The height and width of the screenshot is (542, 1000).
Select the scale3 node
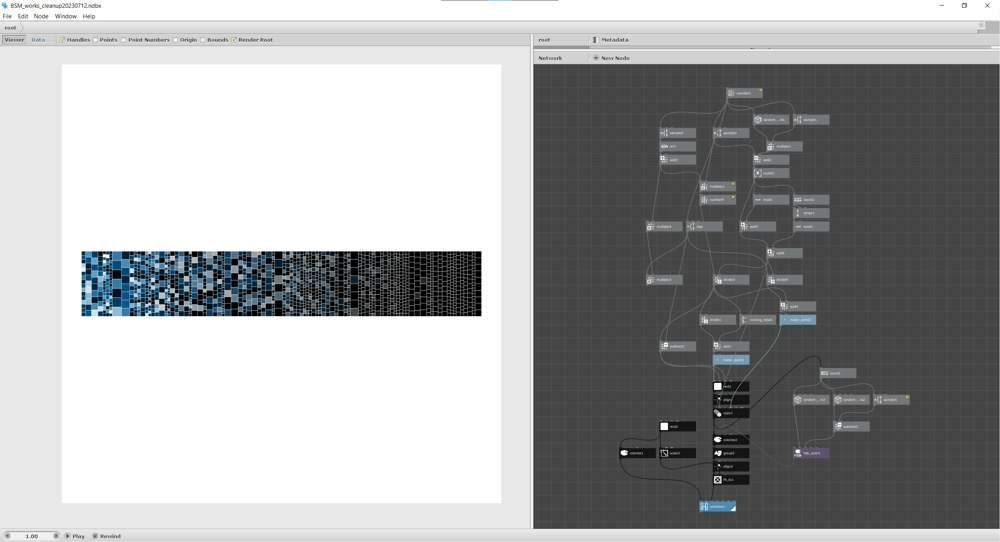click(677, 453)
